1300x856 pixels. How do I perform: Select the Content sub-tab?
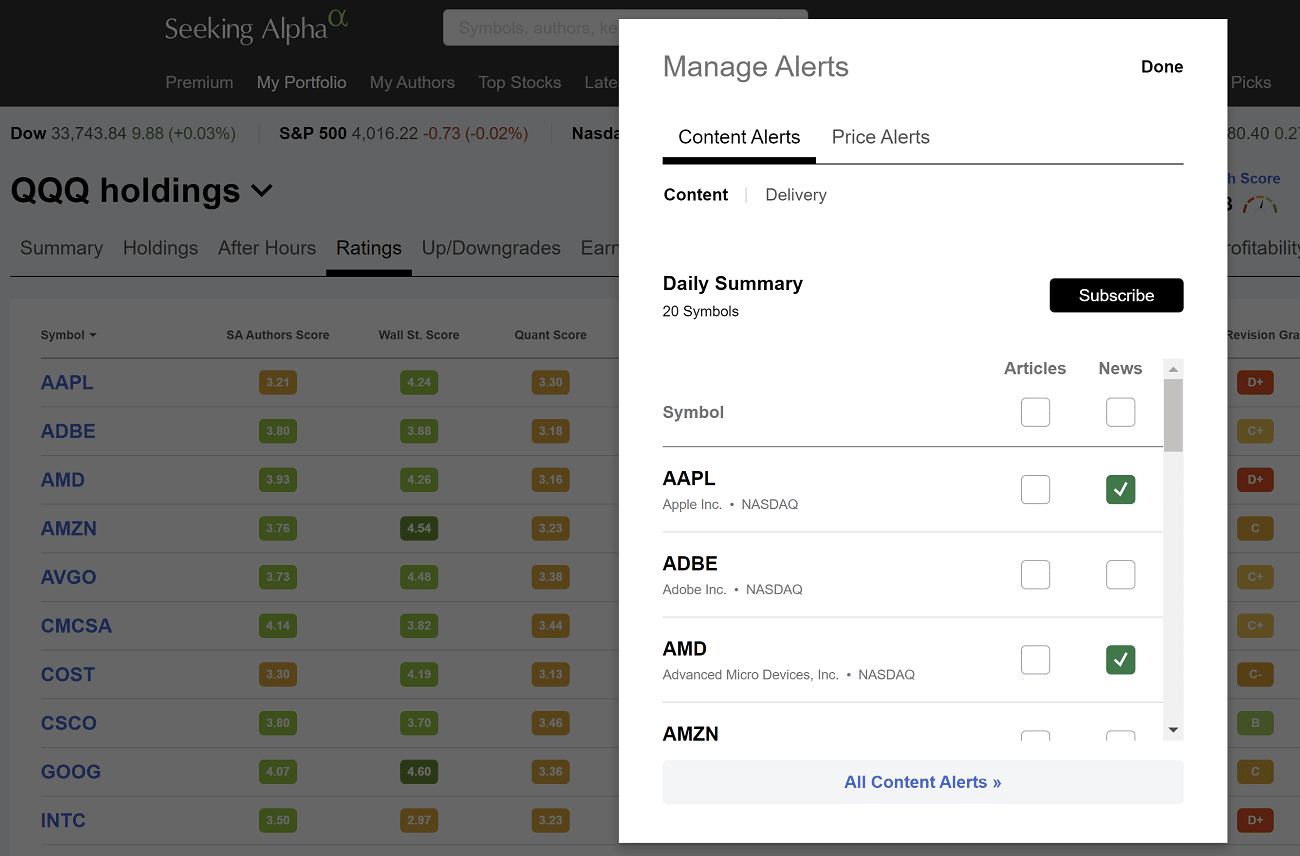696,195
